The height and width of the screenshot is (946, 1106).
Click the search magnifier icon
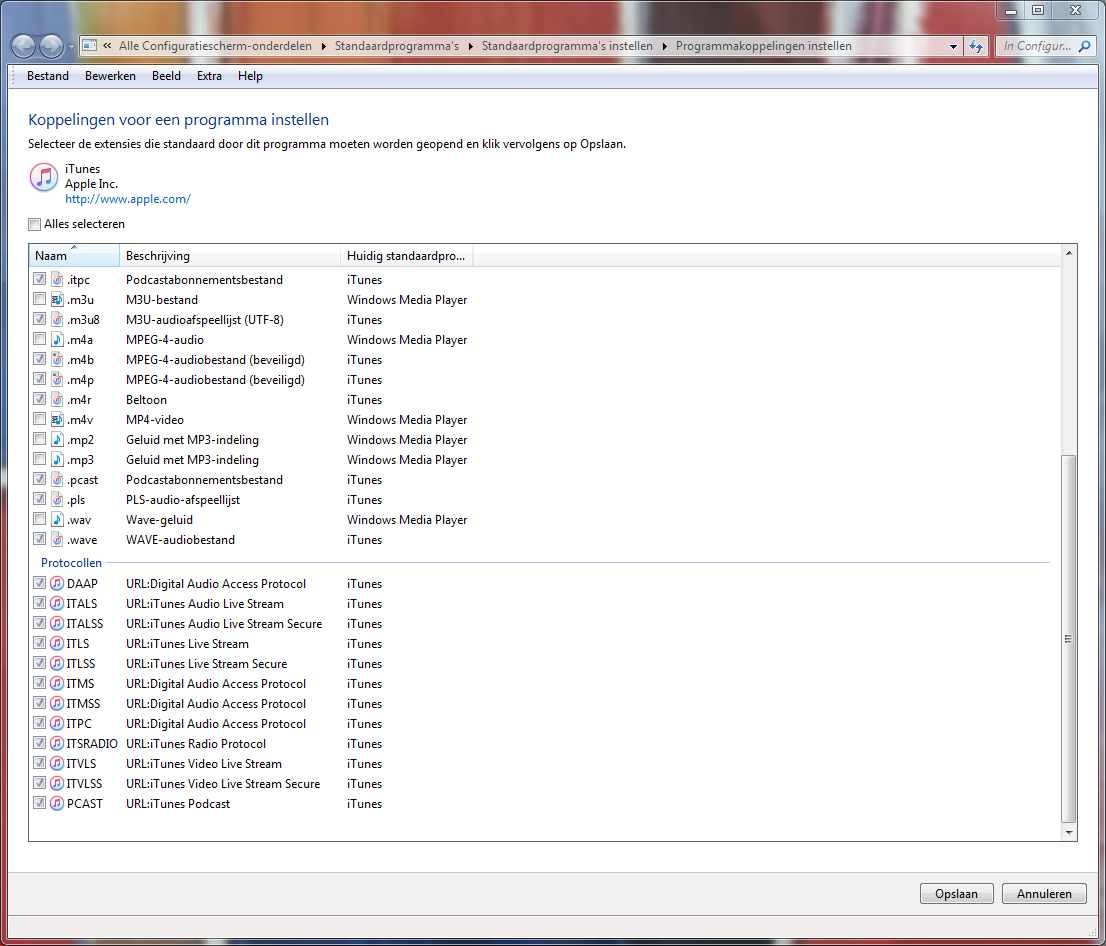tap(1084, 47)
